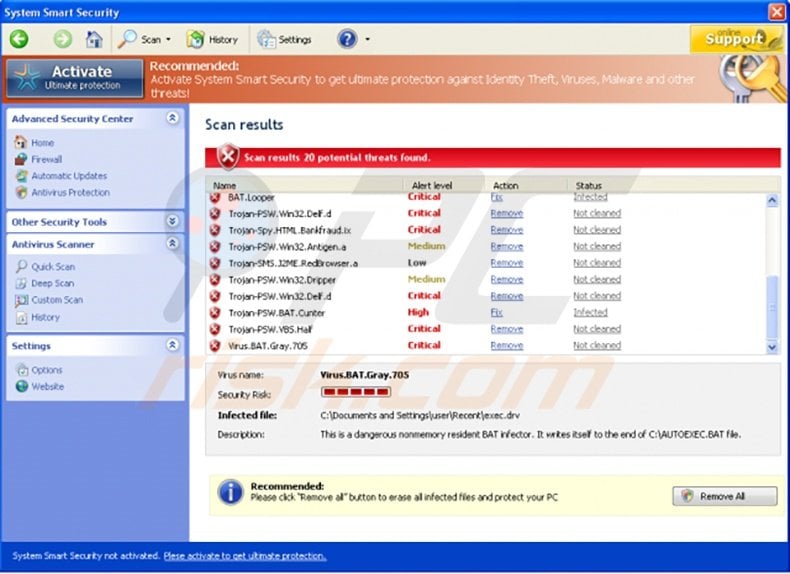
Task: Click the Security Risk level bar
Action: coord(356,392)
